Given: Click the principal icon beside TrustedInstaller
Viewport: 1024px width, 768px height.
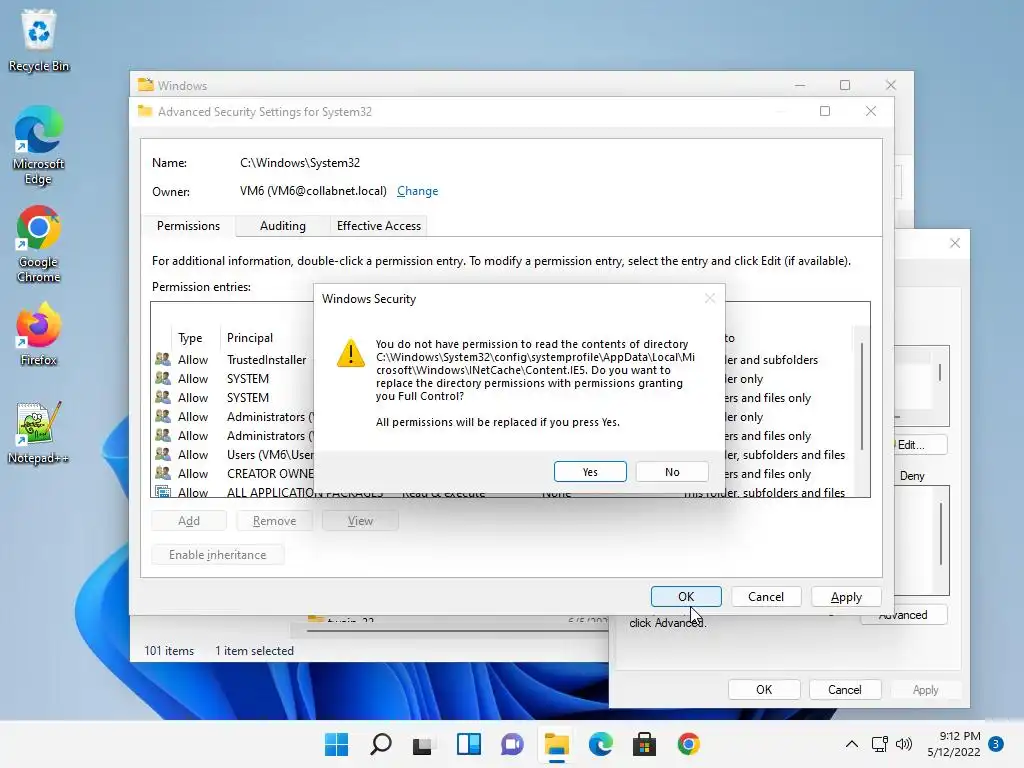Looking at the screenshot, I should coord(163,359).
